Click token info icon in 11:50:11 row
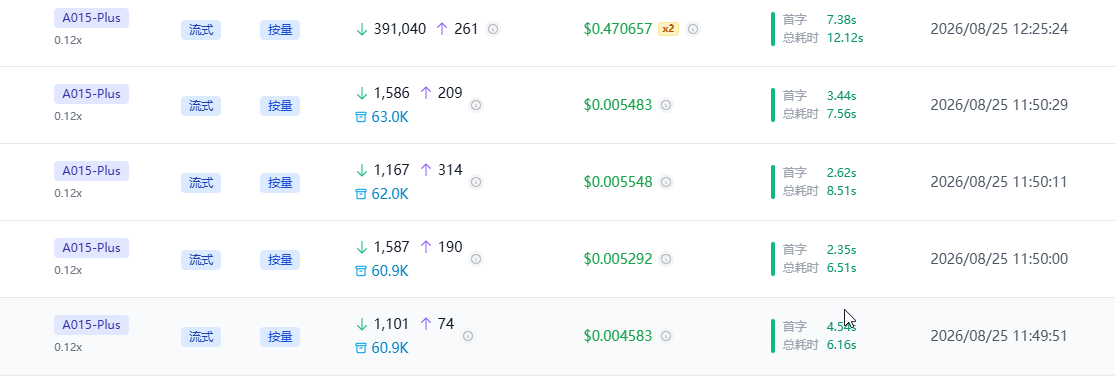Viewport: 1115px width, 376px height. [476, 182]
